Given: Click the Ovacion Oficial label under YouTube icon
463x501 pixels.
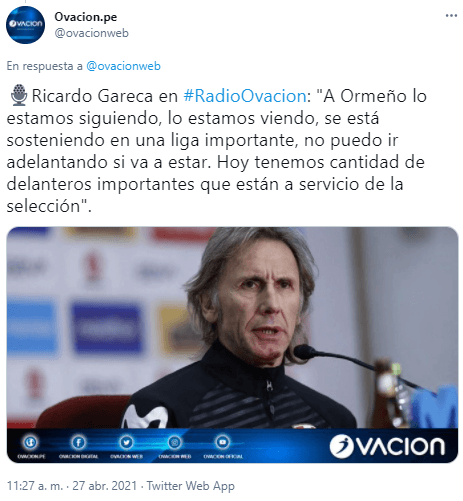Looking at the screenshot, I should (223, 456).
